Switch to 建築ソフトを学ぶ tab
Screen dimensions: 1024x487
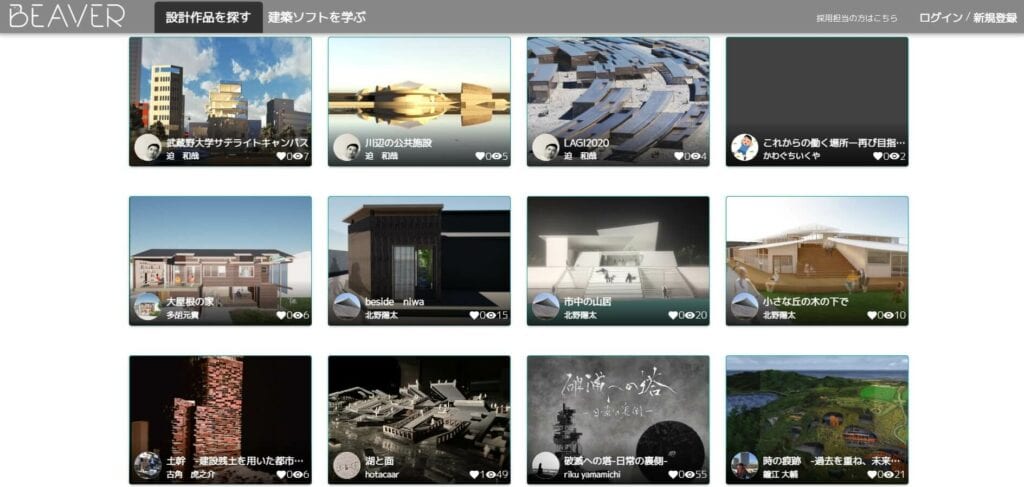317,18
